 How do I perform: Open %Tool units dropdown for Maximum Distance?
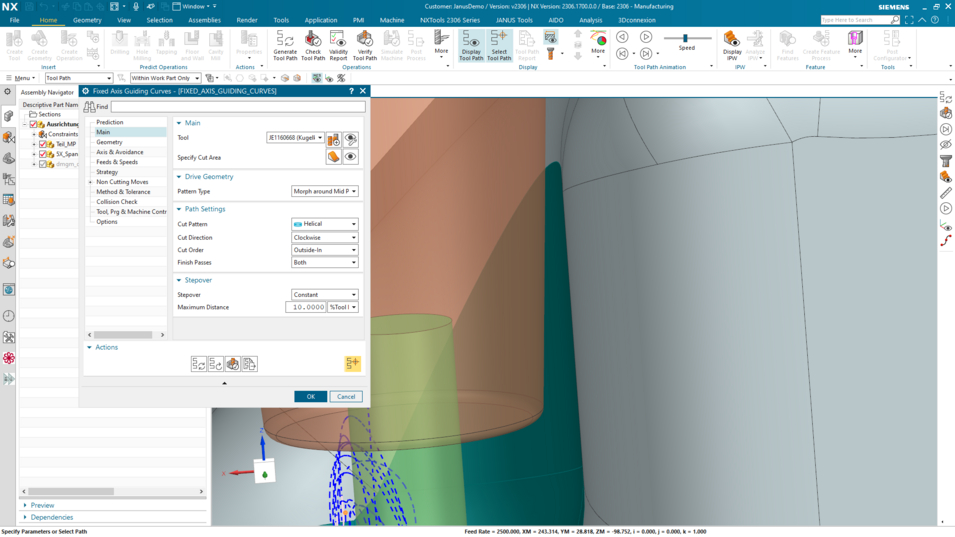343,307
